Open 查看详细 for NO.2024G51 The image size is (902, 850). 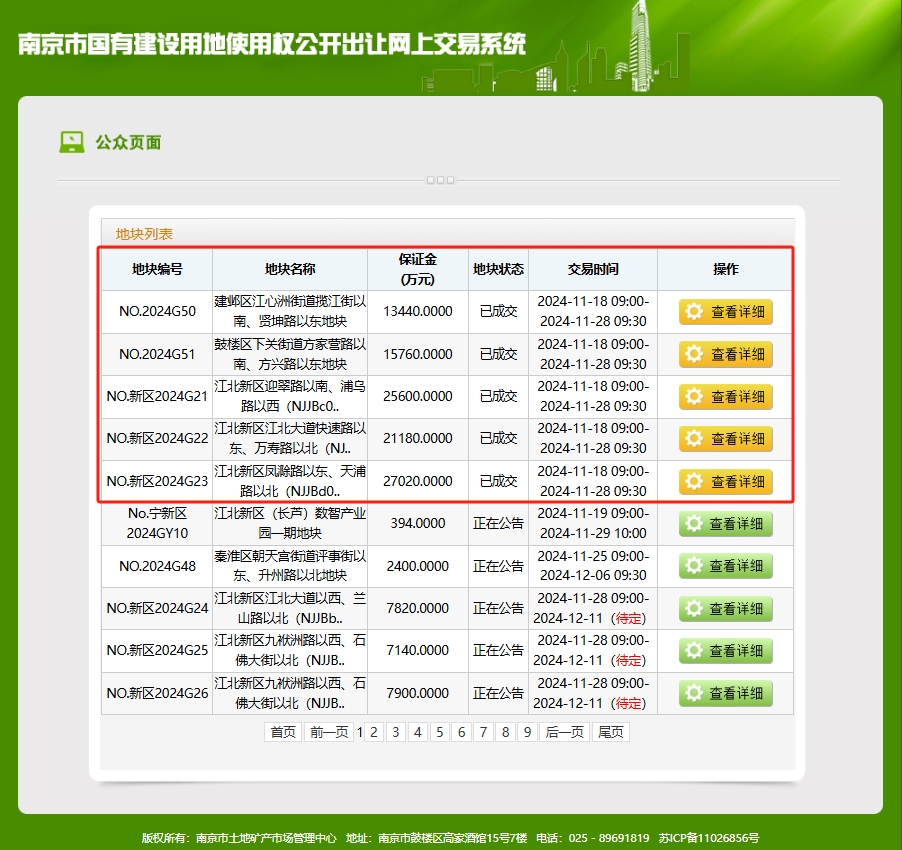pos(725,354)
